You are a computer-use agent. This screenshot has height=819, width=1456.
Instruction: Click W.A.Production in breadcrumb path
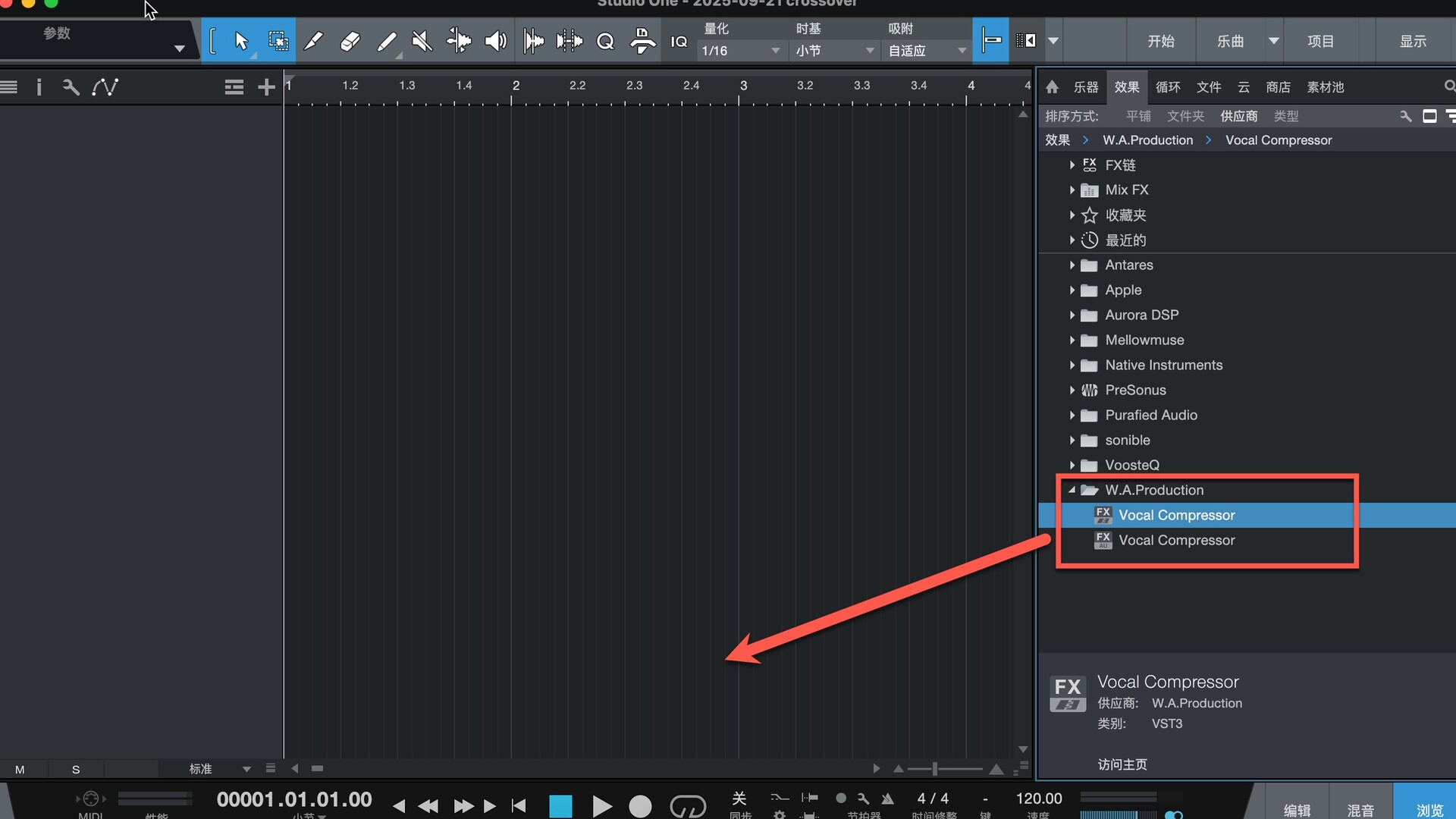(x=1147, y=140)
